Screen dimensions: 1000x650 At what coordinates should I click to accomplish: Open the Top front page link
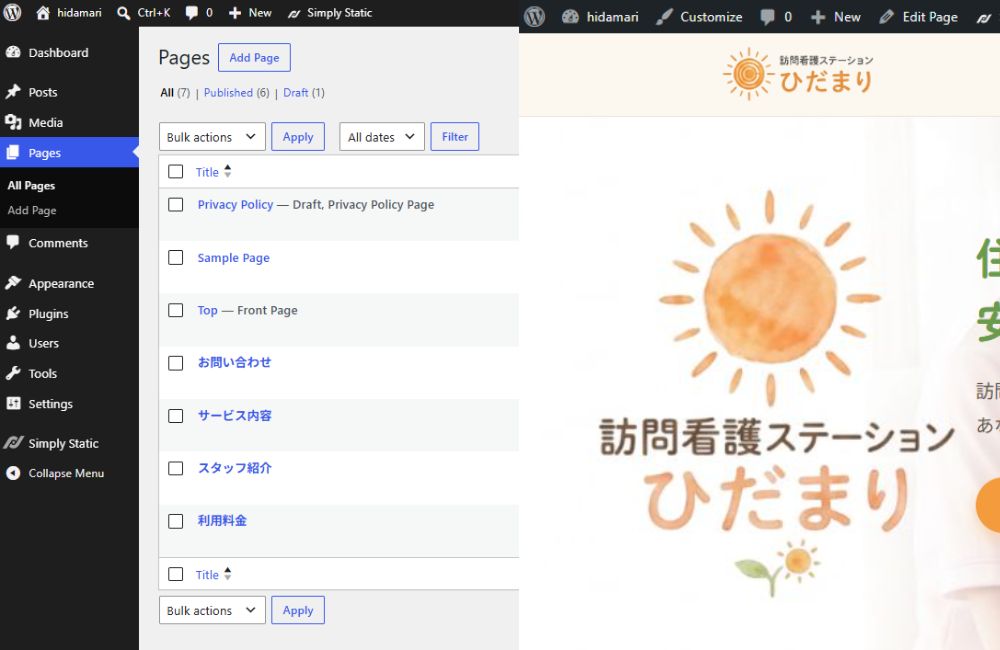click(x=207, y=310)
